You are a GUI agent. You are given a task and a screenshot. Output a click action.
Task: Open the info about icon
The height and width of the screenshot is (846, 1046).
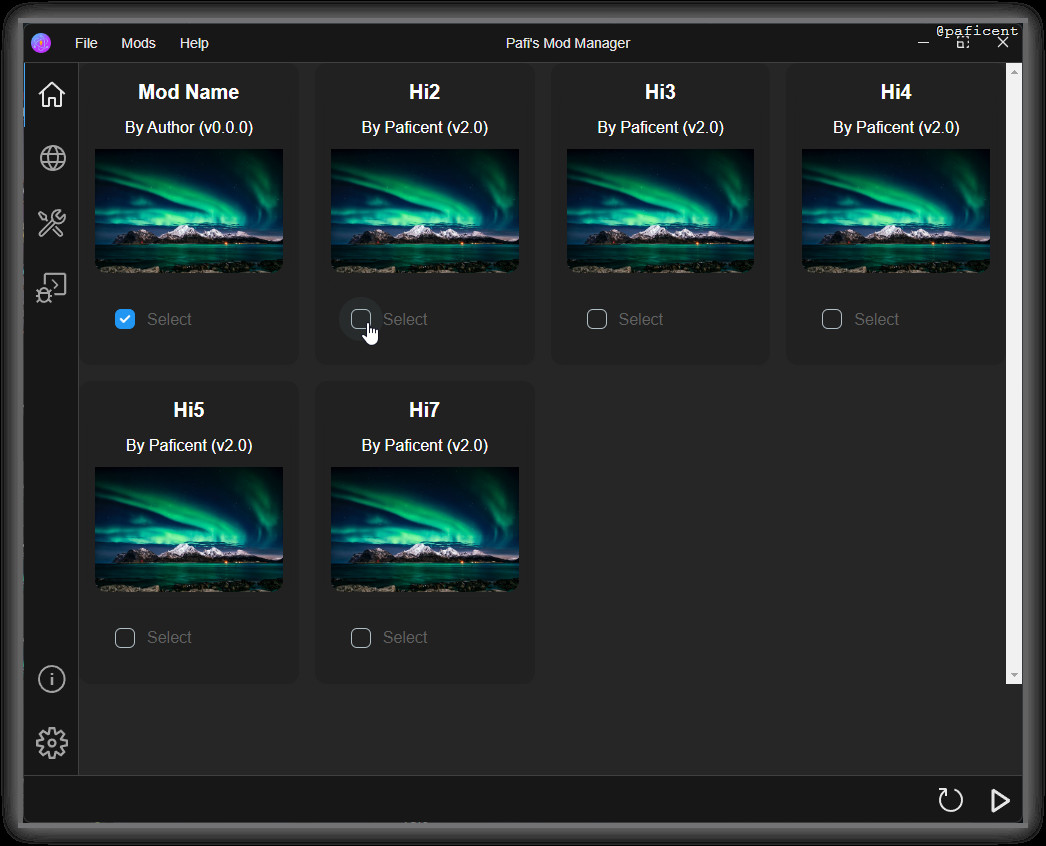tap(51, 679)
